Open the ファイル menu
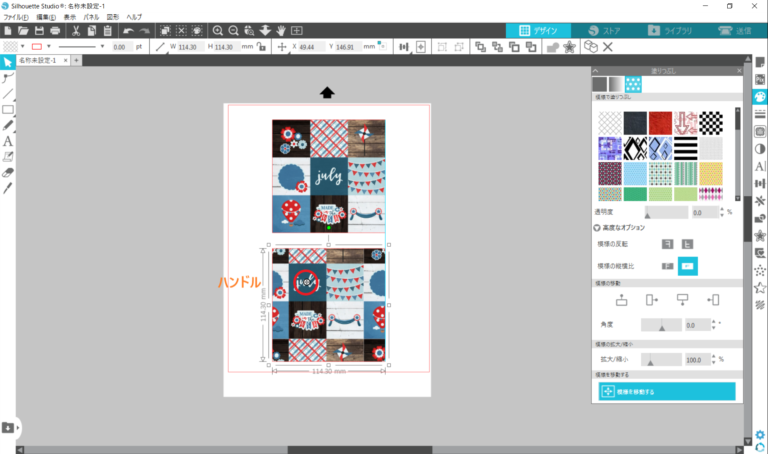The width and height of the screenshot is (768, 454). (16, 17)
